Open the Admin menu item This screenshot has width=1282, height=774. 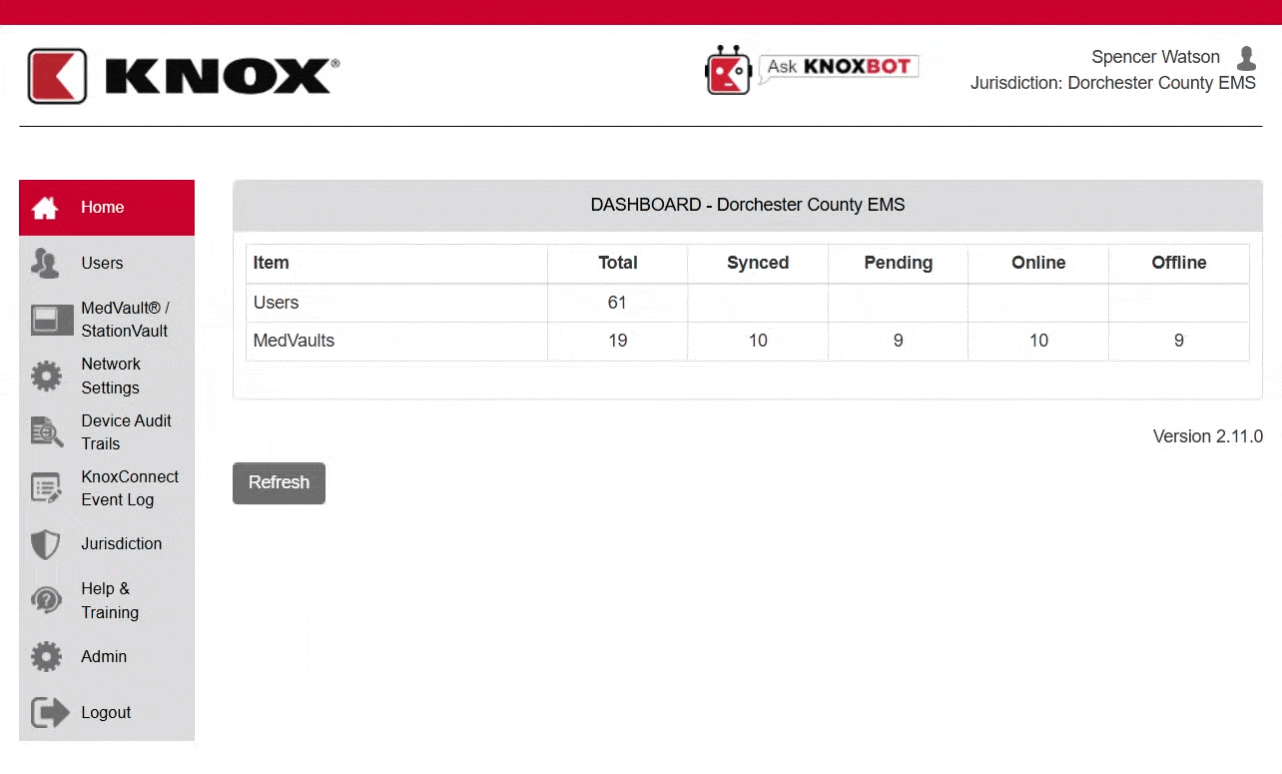tap(107, 657)
